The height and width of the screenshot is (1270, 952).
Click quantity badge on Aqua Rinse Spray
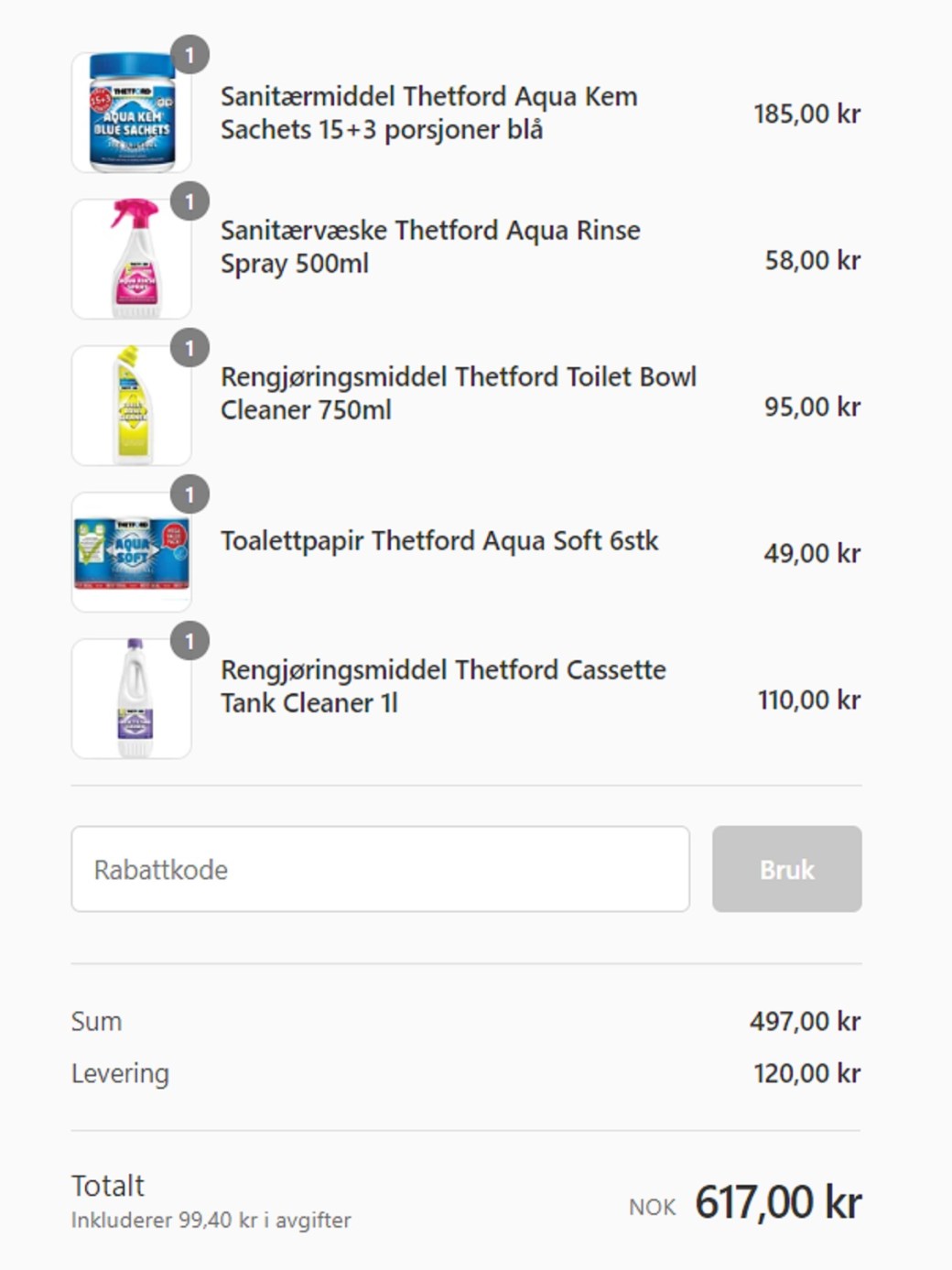pos(190,202)
